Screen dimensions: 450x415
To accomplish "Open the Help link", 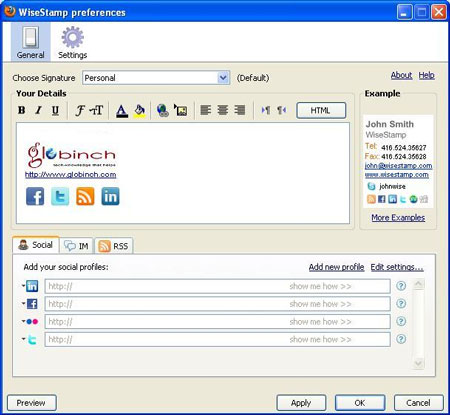I will [426, 75].
